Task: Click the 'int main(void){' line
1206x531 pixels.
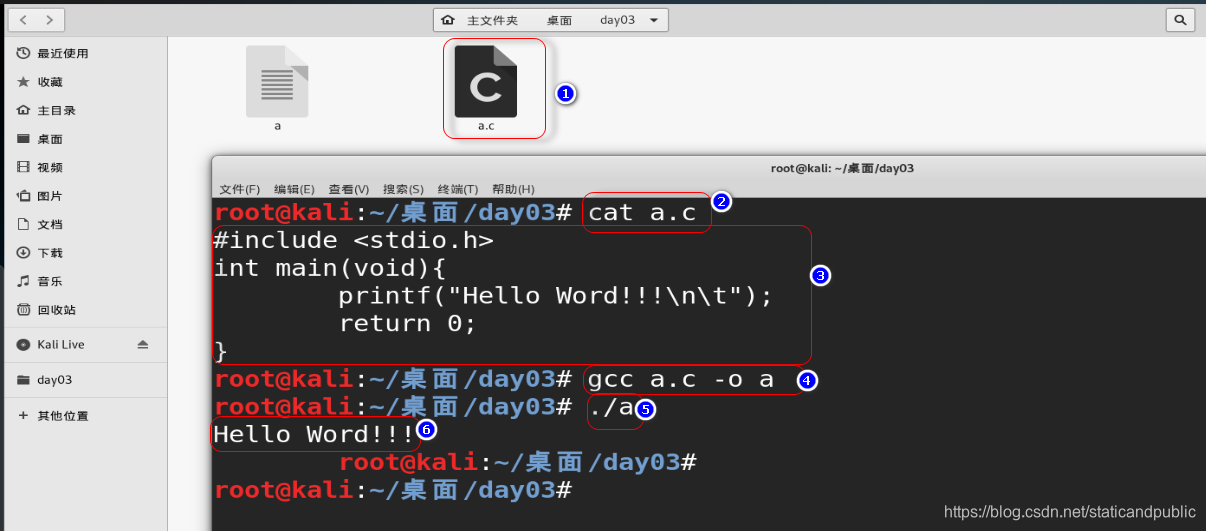Action: tap(330, 268)
